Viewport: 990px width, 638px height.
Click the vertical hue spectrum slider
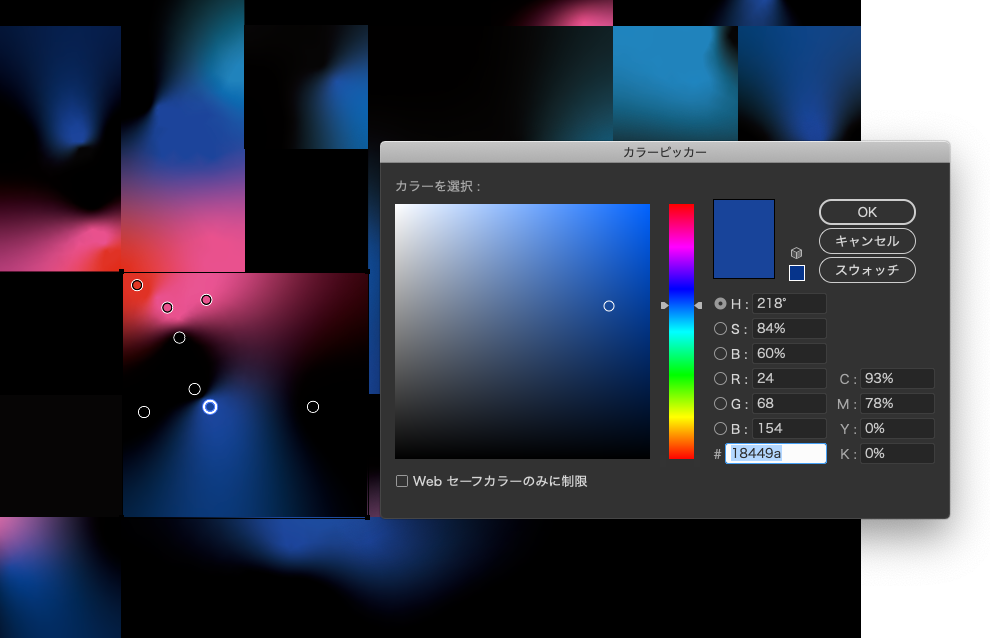[x=681, y=331]
